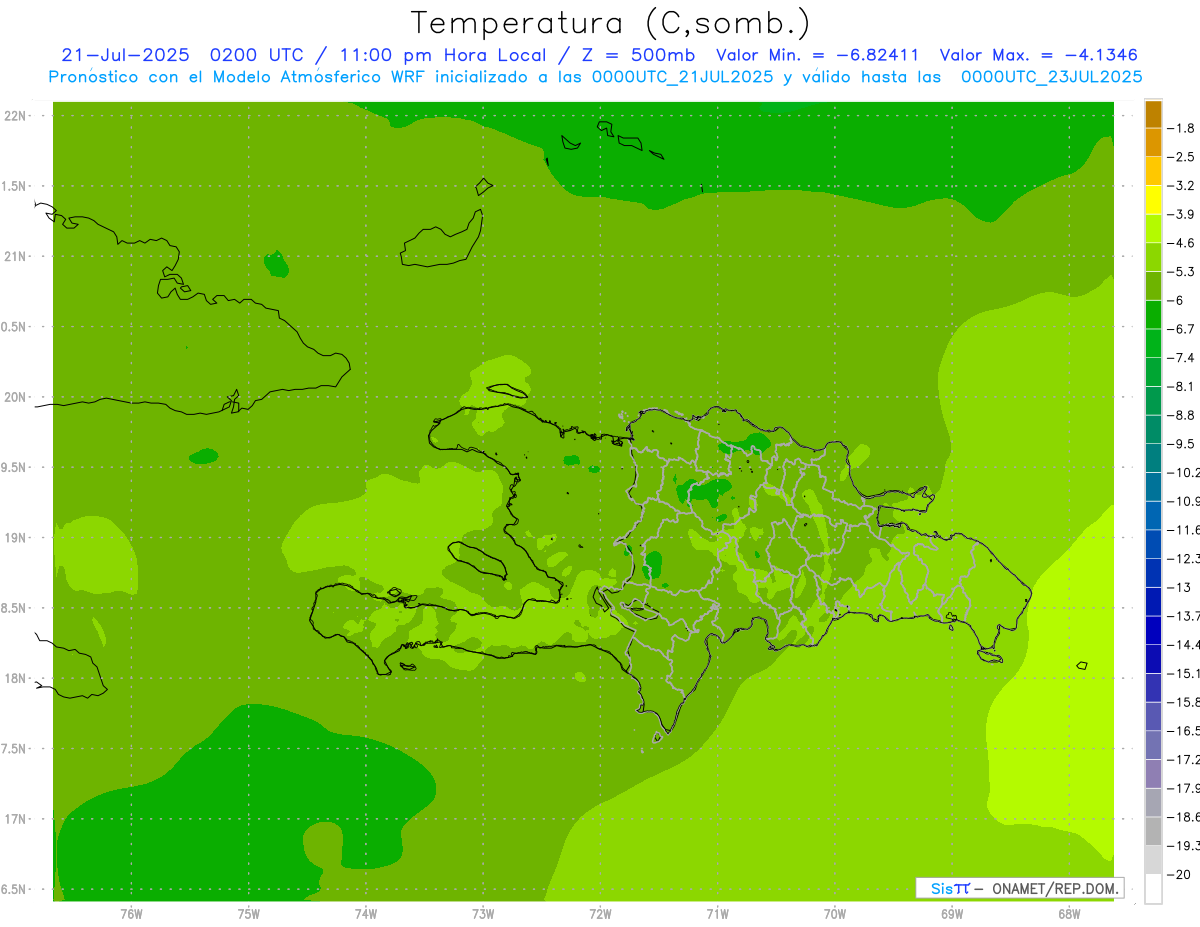1200x927 pixels.
Task: Click the "Temperatura (C,somb.)" title
Action: [610, 23]
